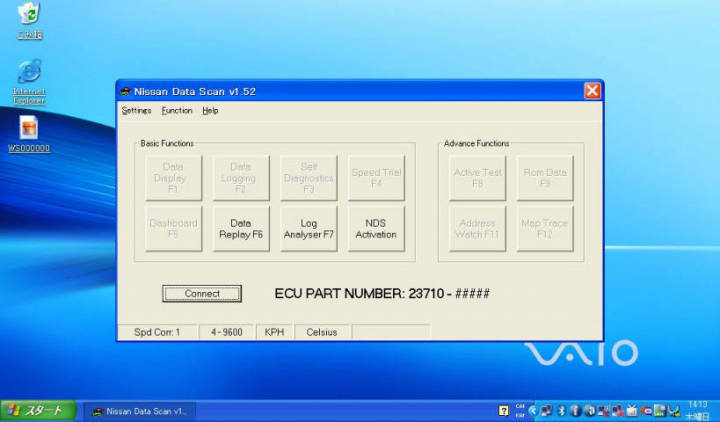This screenshot has height=422, width=720.
Task: Click the disabled Address Watch F11 button
Action: [x=478, y=229]
